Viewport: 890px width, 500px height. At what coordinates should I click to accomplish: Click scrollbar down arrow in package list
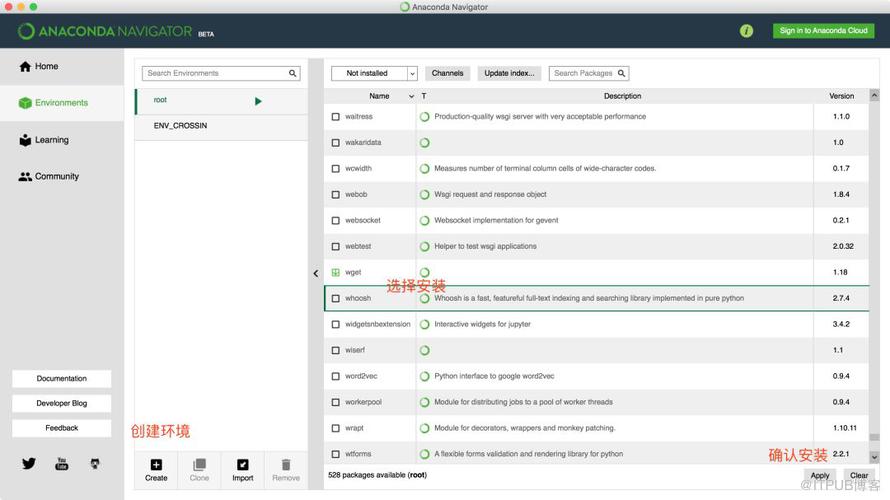tap(874, 457)
